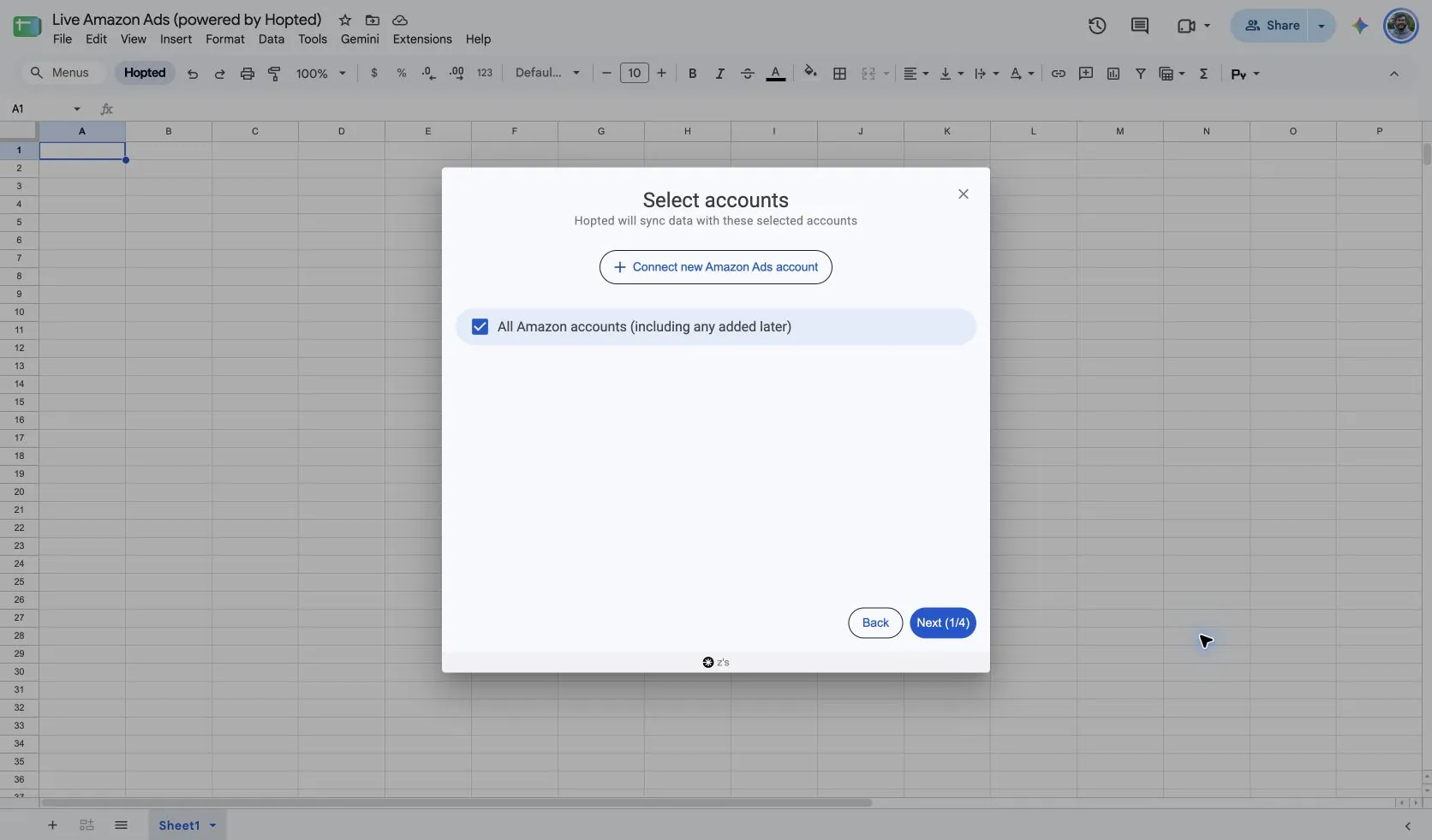
Task: Open the Gemini menu
Action: coord(360,39)
